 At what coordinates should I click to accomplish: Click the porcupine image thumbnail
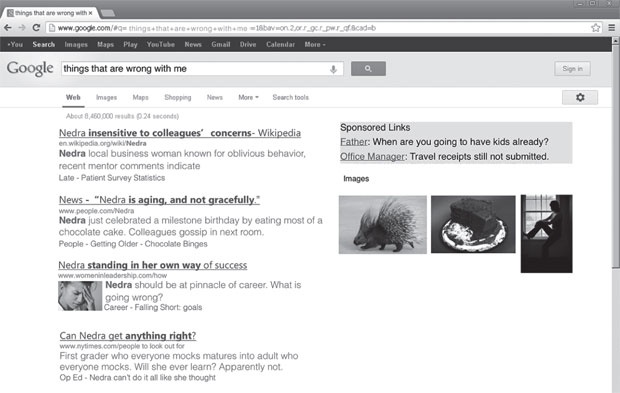[x=383, y=225]
